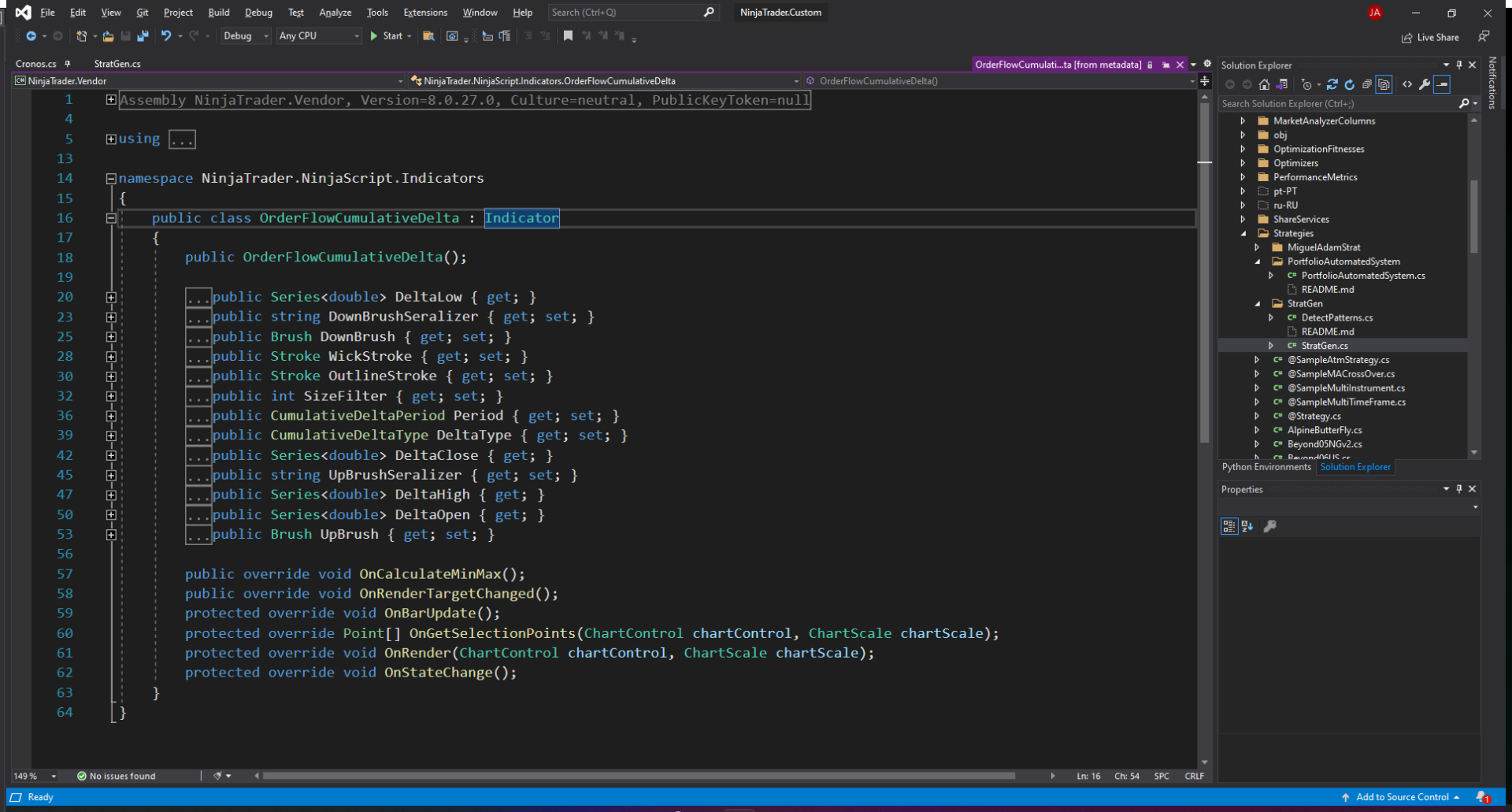The height and width of the screenshot is (812, 1512).
Task: Toggle Show All Files in Solution Explorer
Action: (x=1384, y=84)
